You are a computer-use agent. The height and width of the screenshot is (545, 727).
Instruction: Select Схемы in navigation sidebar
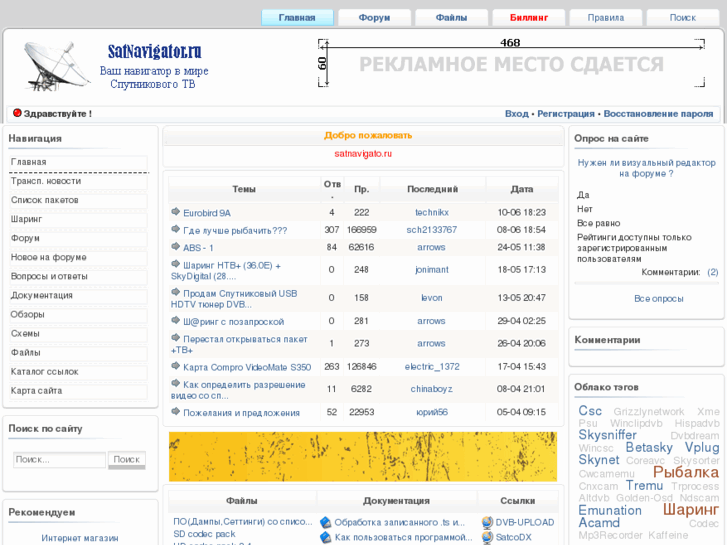pyautogui.click(x=78, y=333)
